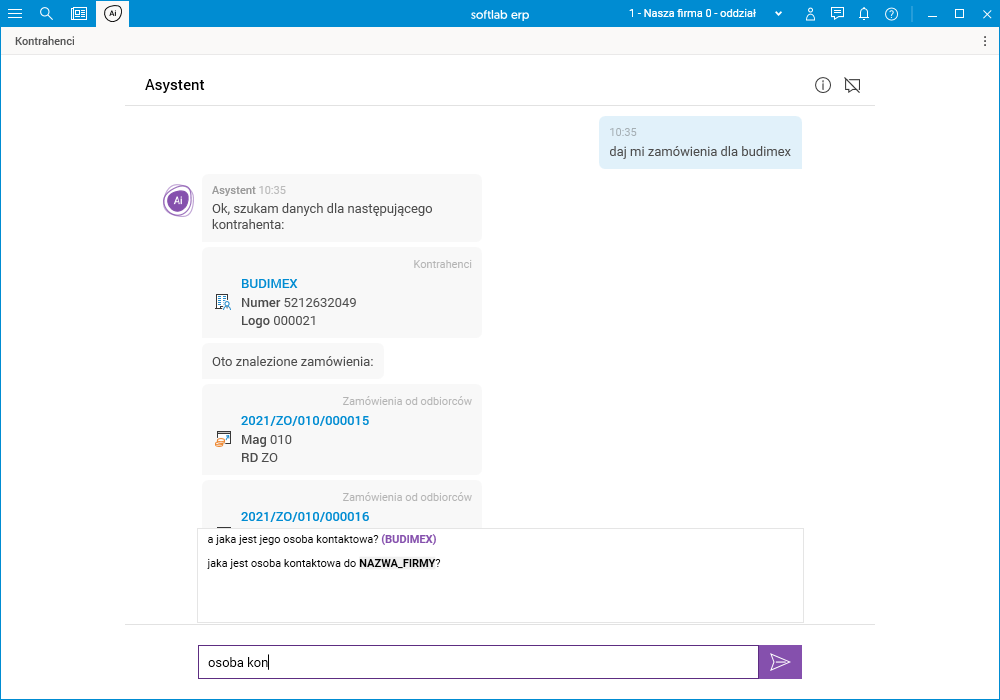The width and height of the screenshot is (1000, 700).
Task: Show notifications bell
Action: 864,14
